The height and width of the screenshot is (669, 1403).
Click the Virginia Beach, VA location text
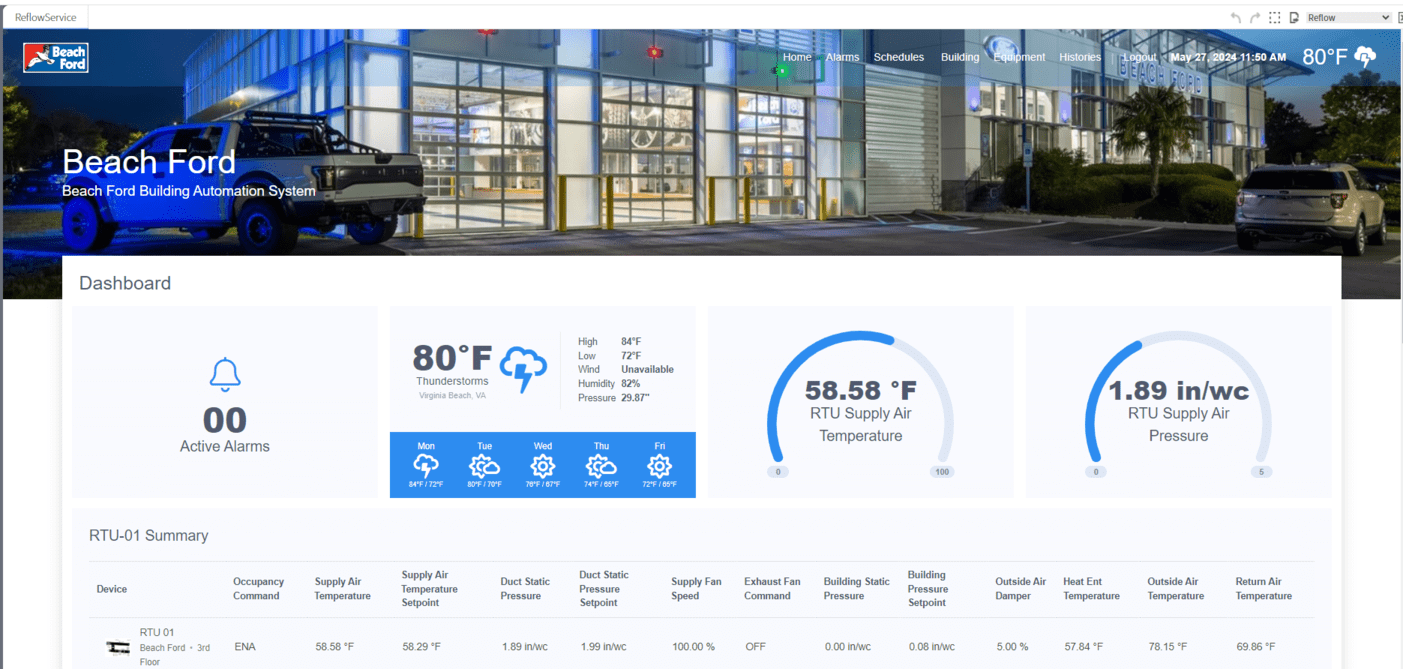coord(453,395)
